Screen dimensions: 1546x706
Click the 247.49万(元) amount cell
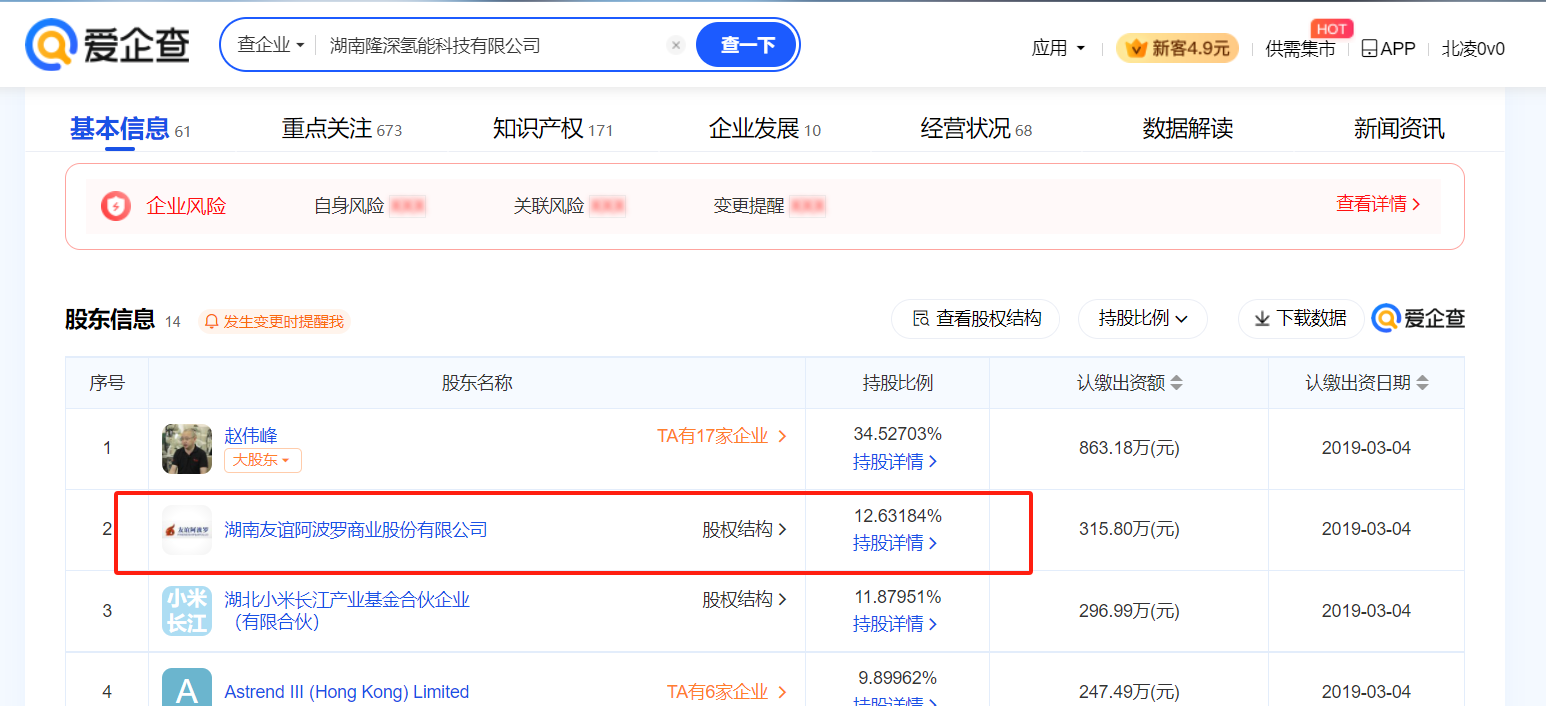pyautogui.click(x=1129, y=692)
